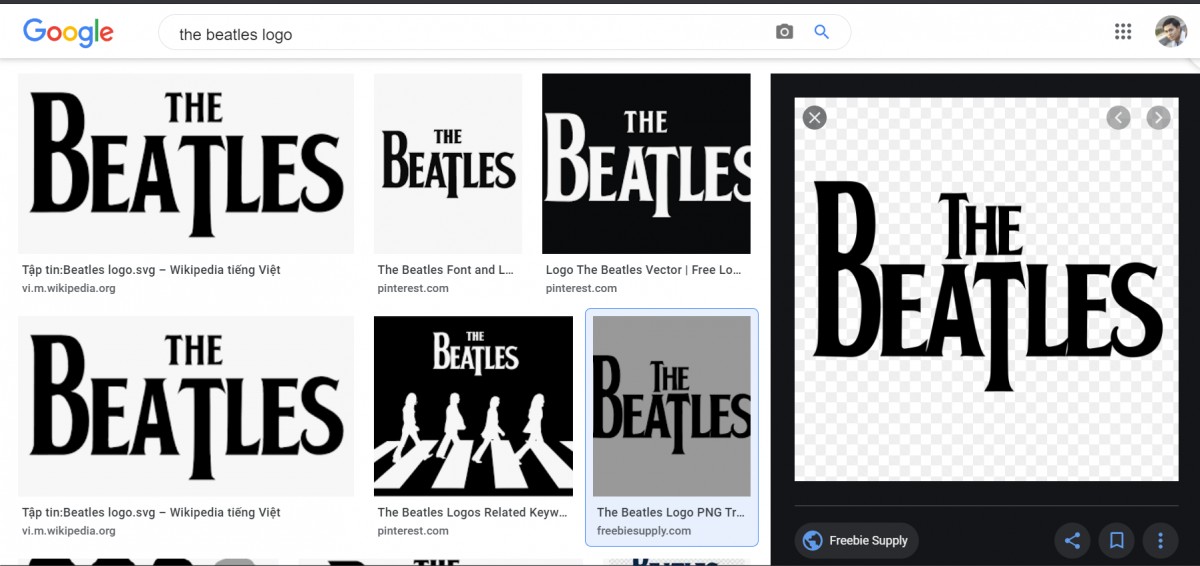Screen dimensions: 1200x566
Task: Go to next image in preview
Action: [x=1158, y=118]
